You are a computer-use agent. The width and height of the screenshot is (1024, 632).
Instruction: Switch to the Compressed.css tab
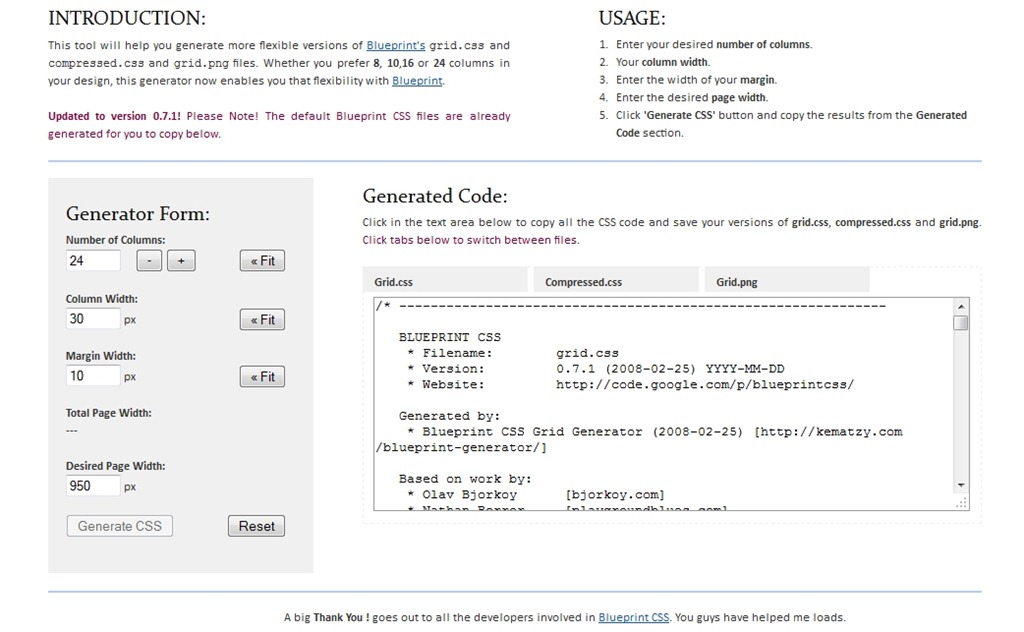pyautogui.click(x=616, y=281)
